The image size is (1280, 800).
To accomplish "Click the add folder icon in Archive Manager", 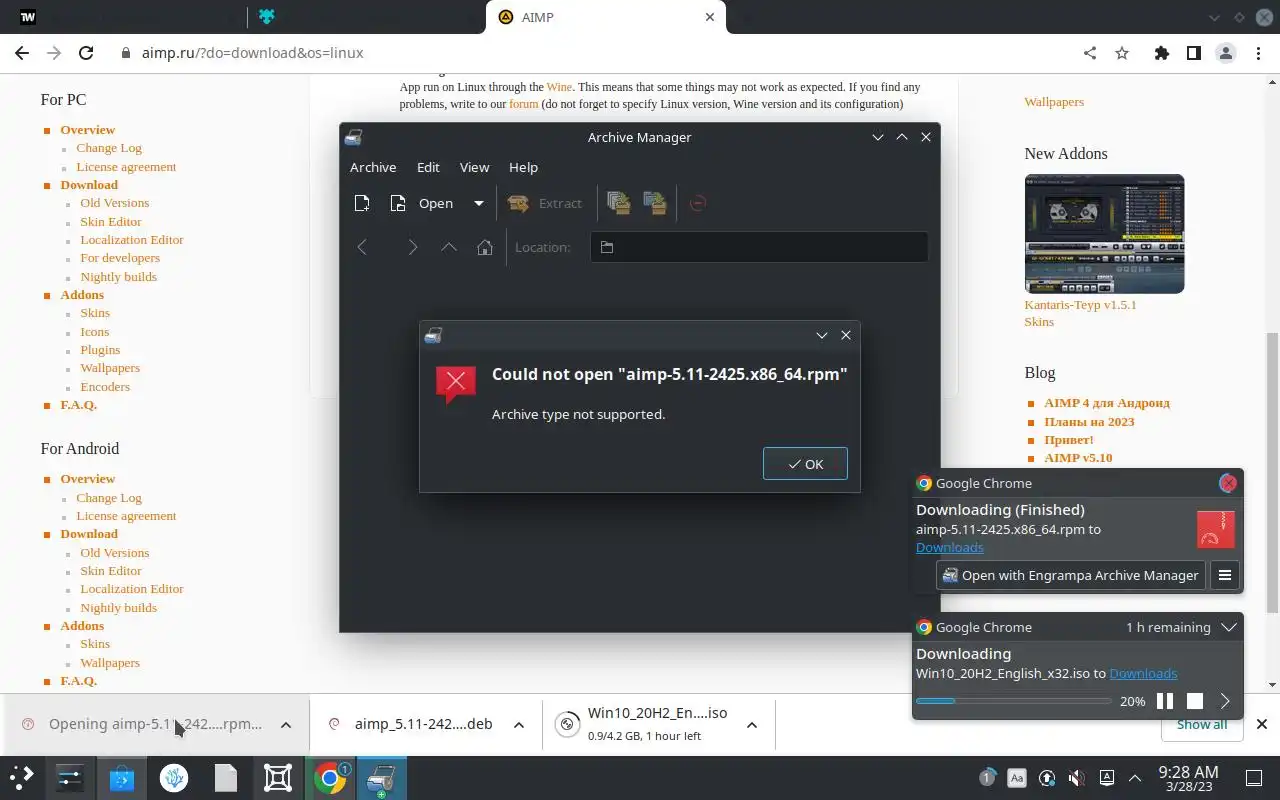I will click(655, 203).
